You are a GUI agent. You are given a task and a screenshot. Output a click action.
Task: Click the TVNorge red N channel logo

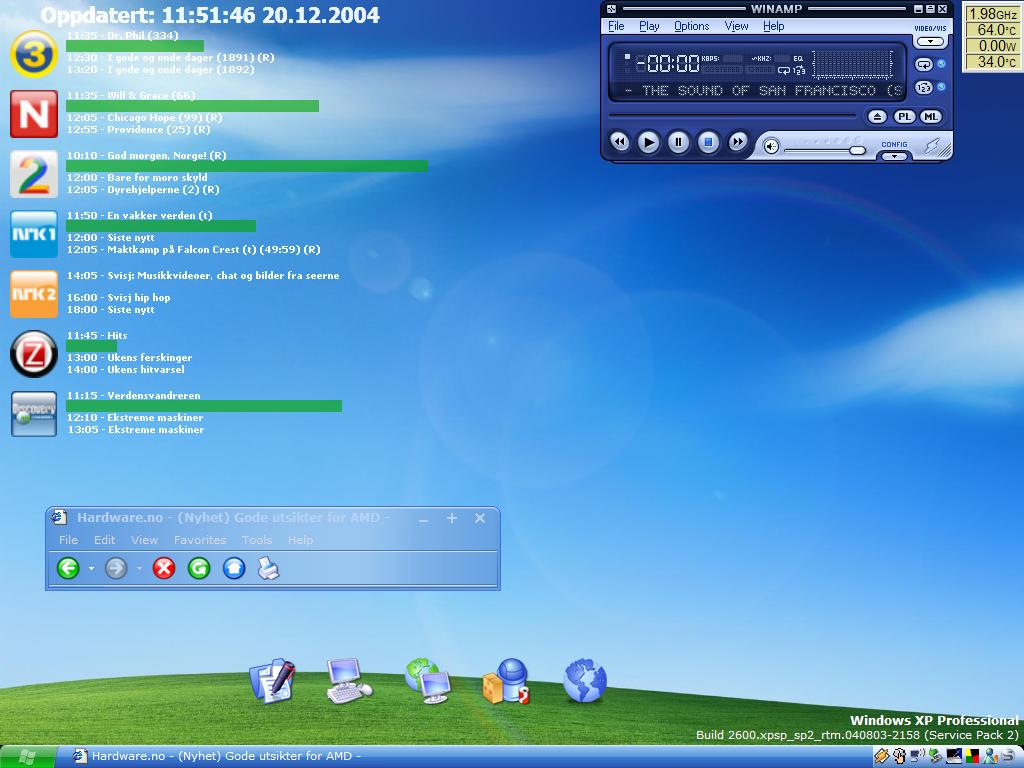click(34, 114)
